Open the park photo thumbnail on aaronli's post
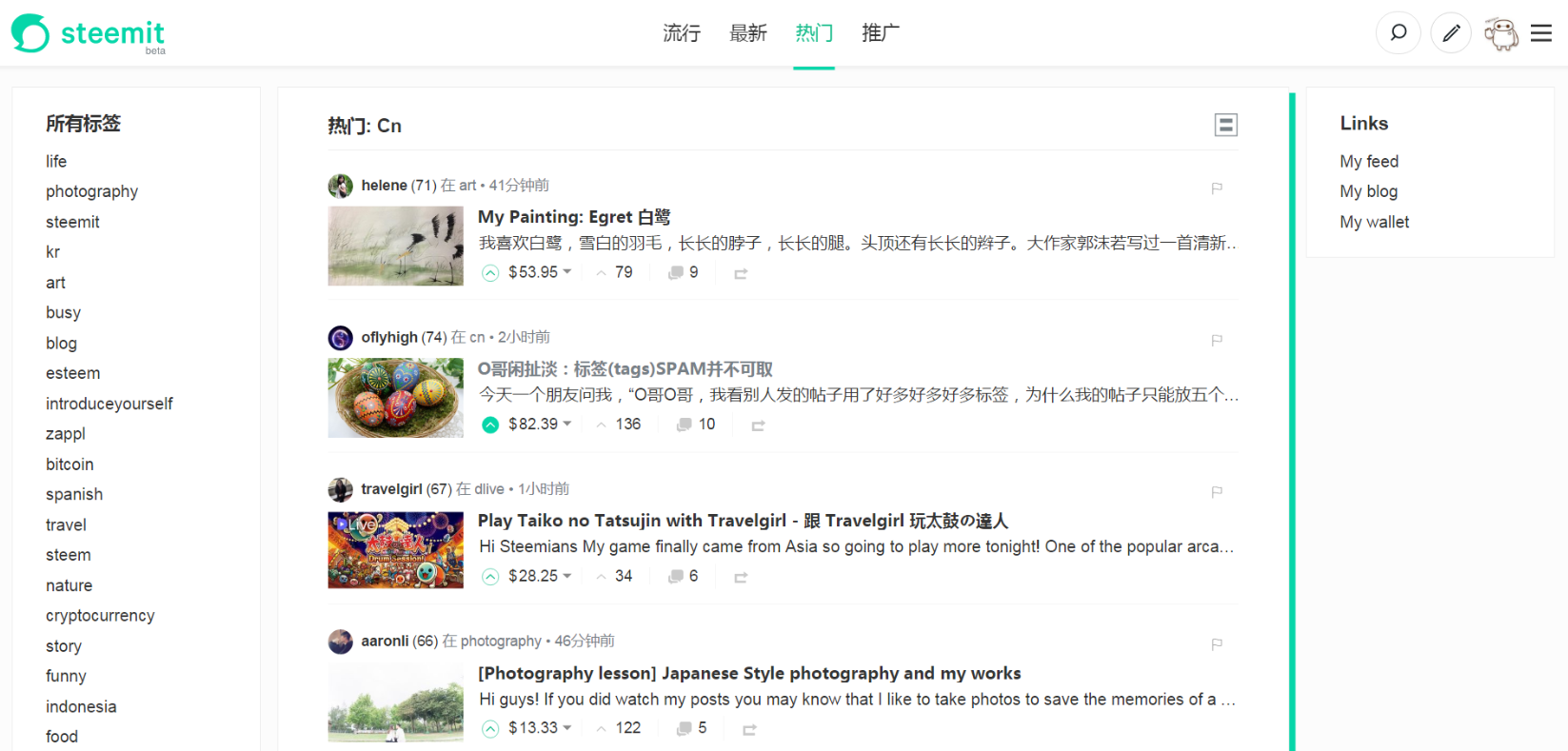Image resolution: width=1568 pixels, height=751 pixels. (396, 702)
